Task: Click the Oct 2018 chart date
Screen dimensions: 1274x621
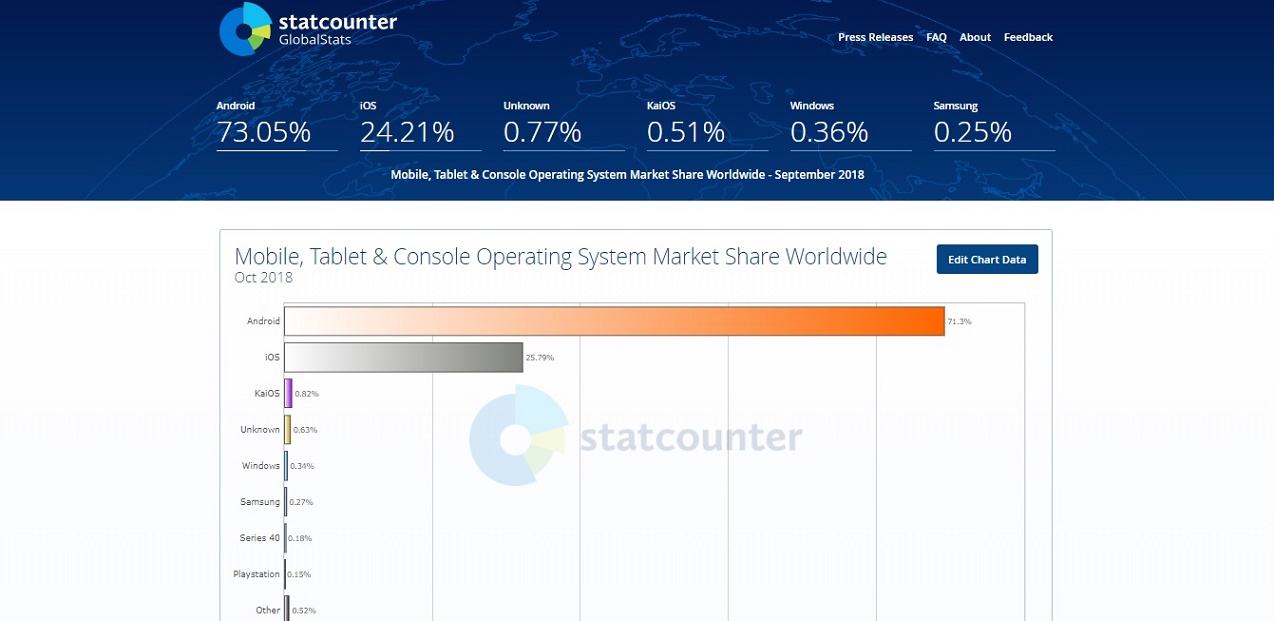Action: coord(264,277)
